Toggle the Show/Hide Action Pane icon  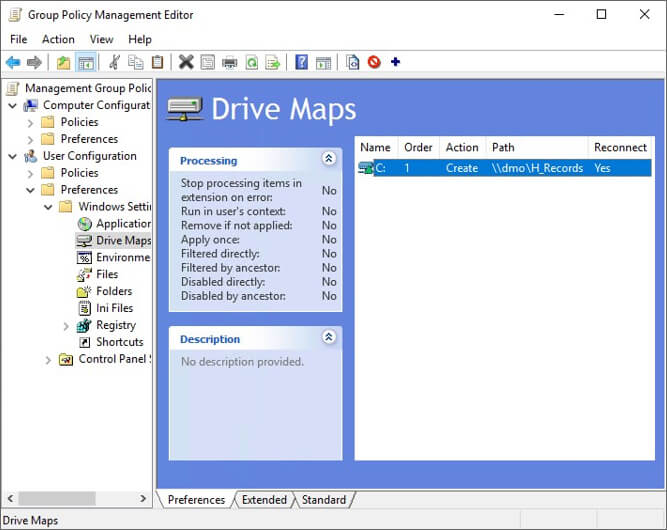[x=324, y=63]
